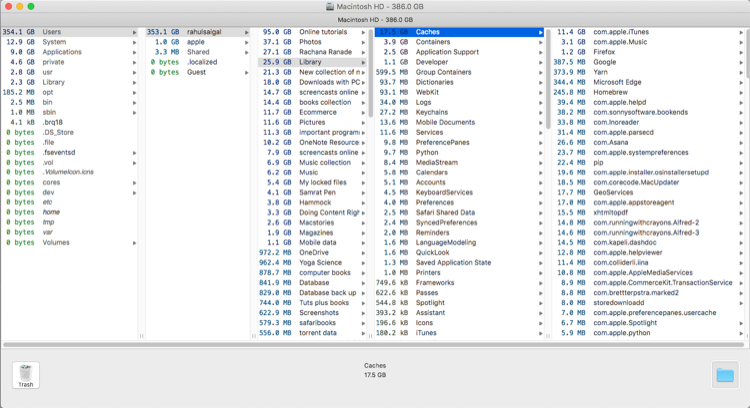Select the opt folder row
The height and width of the screenshot is (408, 750).
point(69,92)
